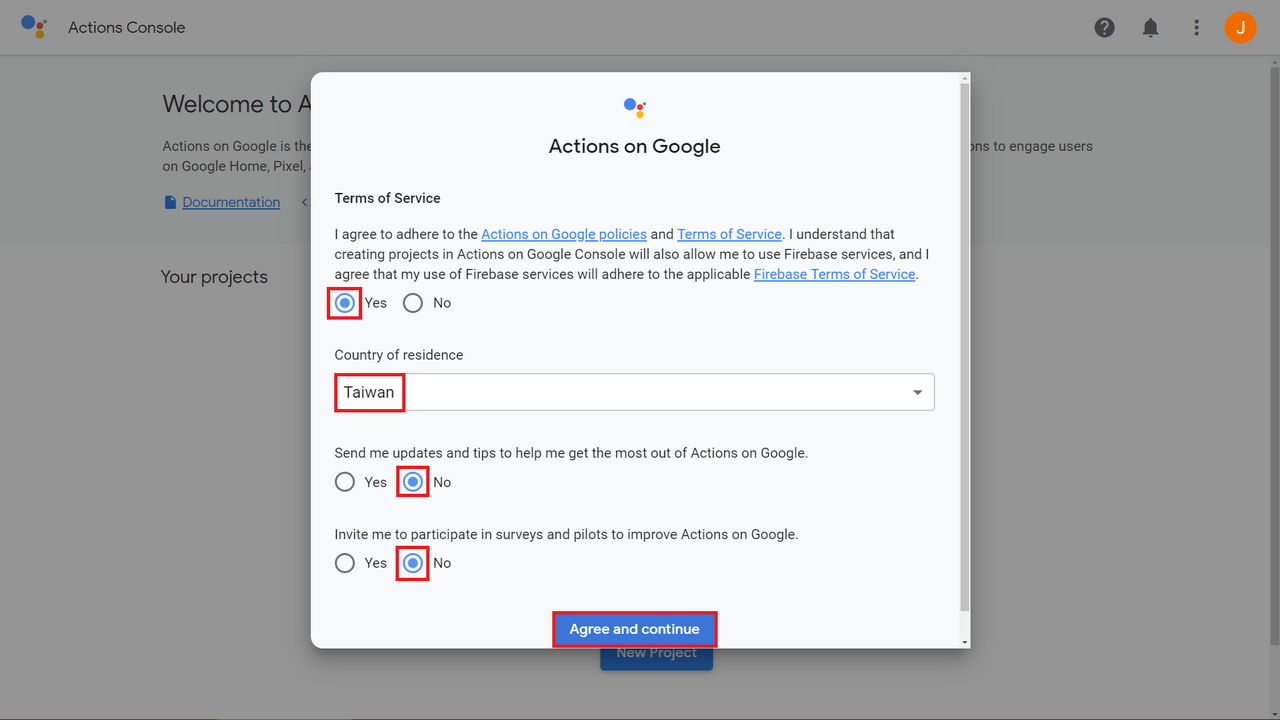This screenshot has height=720, width=1280.
Task: Select Yes for updates and tips
Action: click(x=345, y=482)
